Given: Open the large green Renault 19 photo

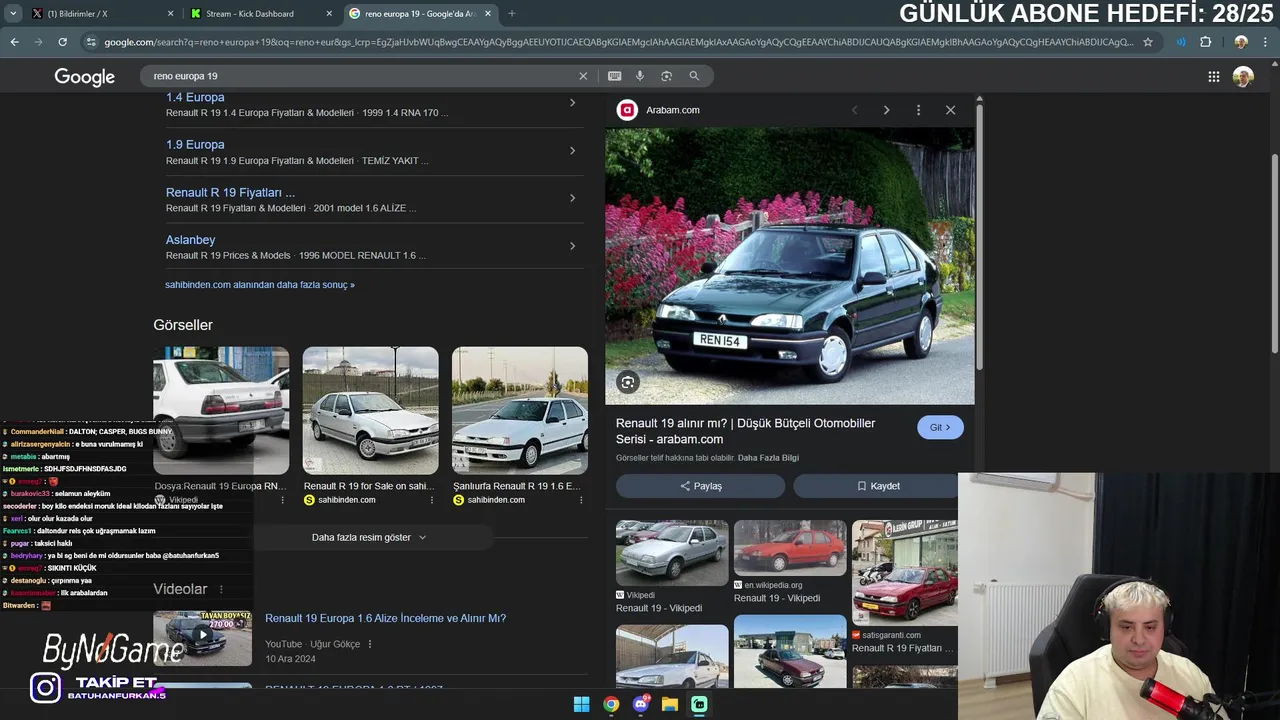Looking at the screenshot, I should tap(790, 266).
